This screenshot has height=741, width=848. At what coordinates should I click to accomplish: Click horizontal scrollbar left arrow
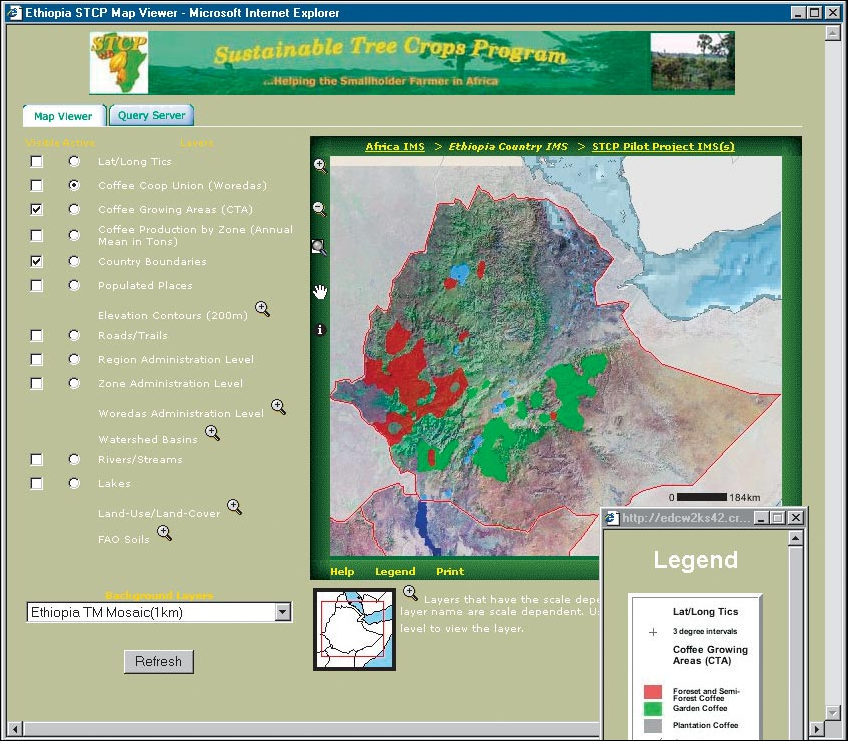tap(15, 729)
